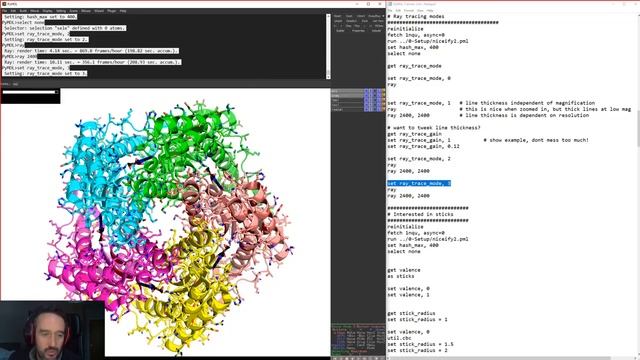
Task: Click the viewer text entry box
Action: (30, 92)
